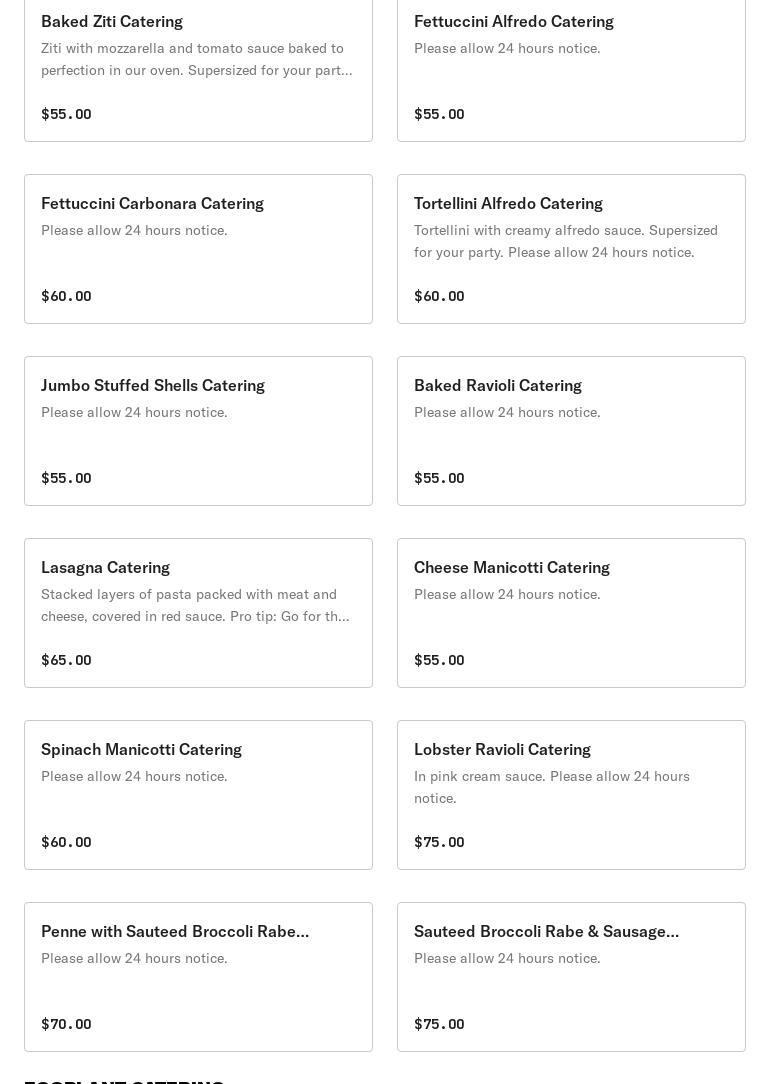Viewport: 770px width, 1084px height.
Task: Click Tortellini Alfredo description text
Action: [566, 241]
